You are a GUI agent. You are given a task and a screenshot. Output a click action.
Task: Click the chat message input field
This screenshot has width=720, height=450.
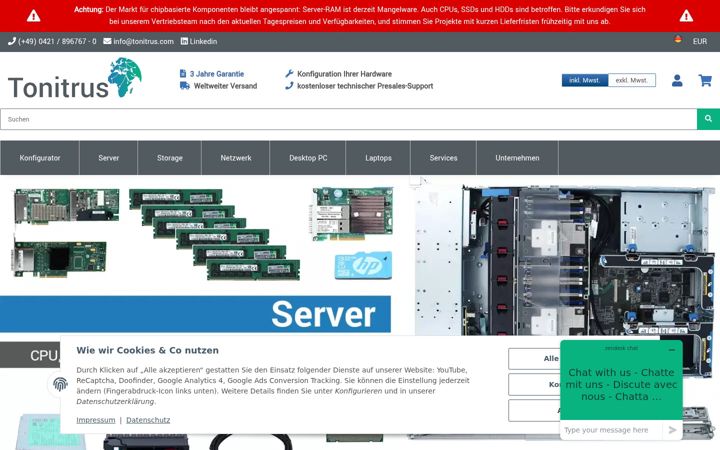pyautogui.click(x=611, y=430)
